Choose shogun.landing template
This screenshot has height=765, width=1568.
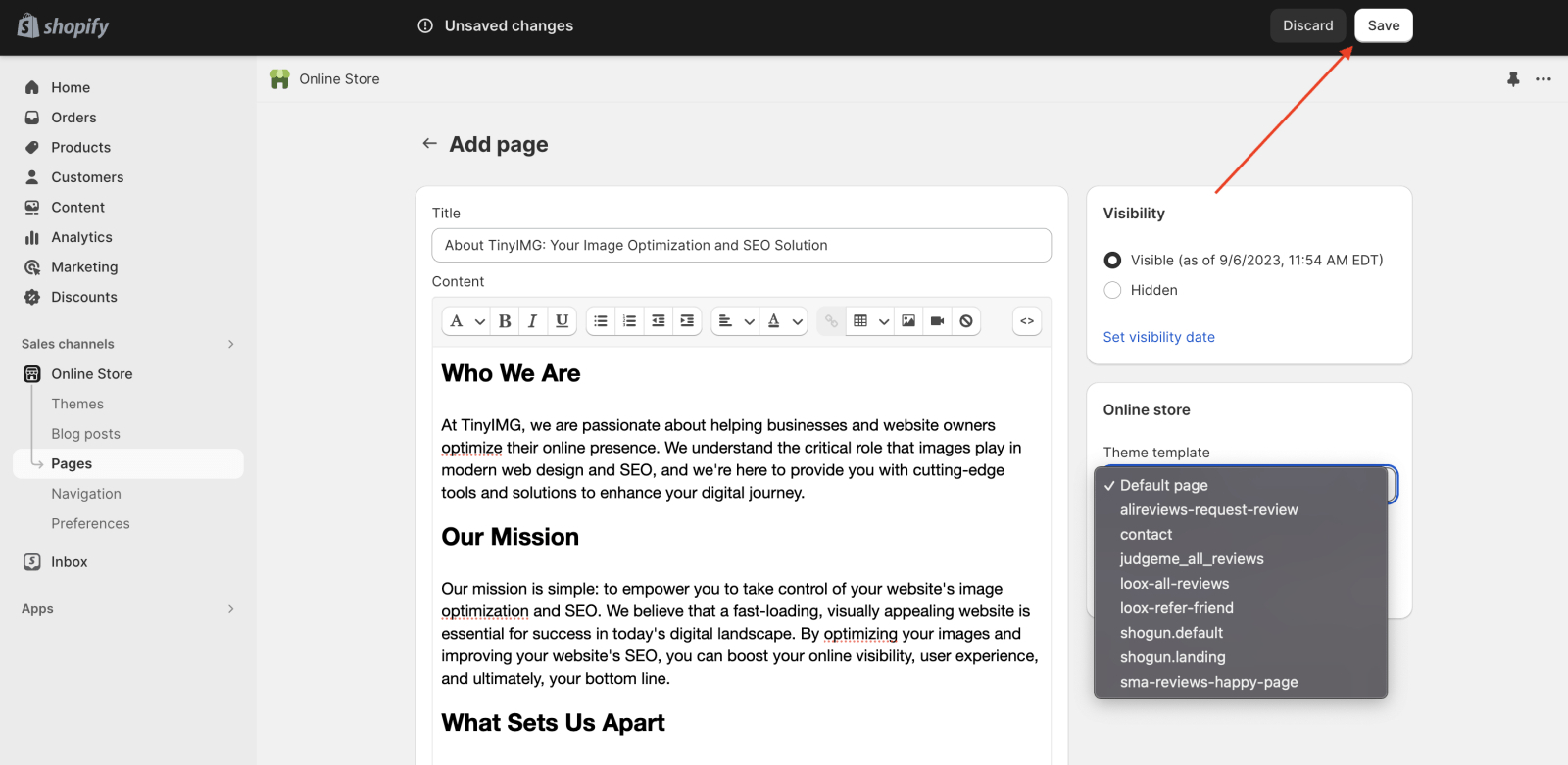pos(1241,657)
